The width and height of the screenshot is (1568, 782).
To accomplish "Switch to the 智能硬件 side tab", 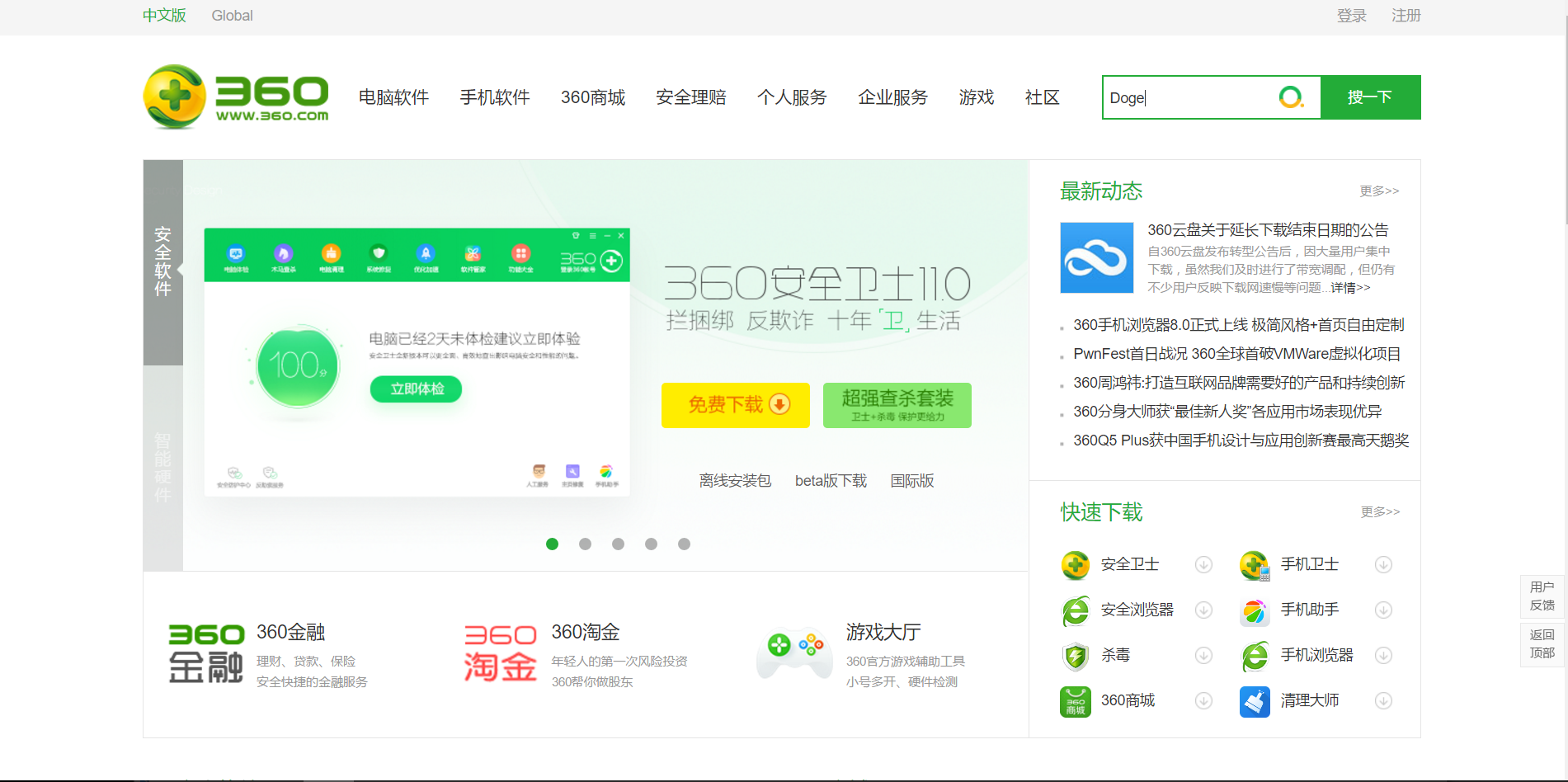I will (162, 467).
